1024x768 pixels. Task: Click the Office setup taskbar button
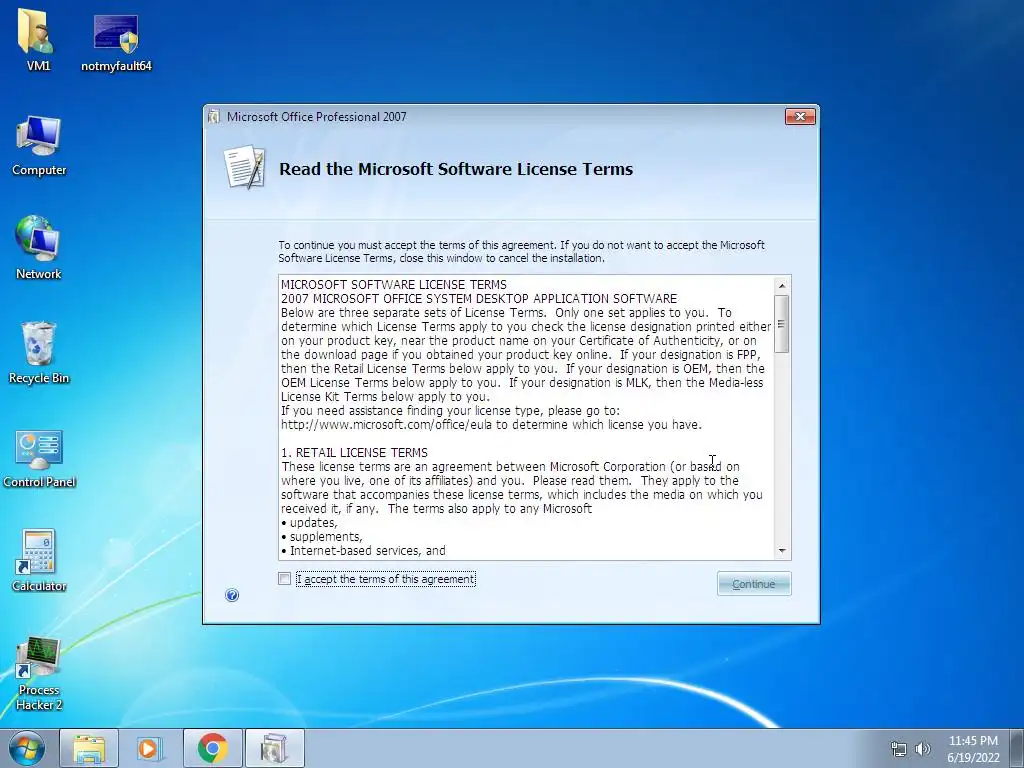pyautogui.click(x=274, y=748)
